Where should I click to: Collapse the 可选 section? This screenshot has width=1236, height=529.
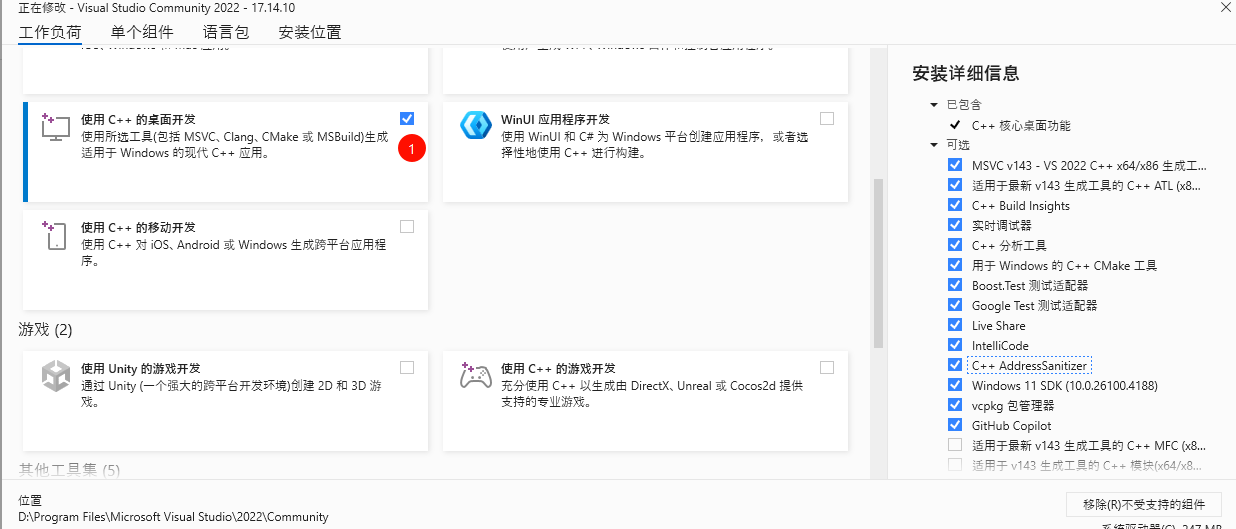(934, 144)
